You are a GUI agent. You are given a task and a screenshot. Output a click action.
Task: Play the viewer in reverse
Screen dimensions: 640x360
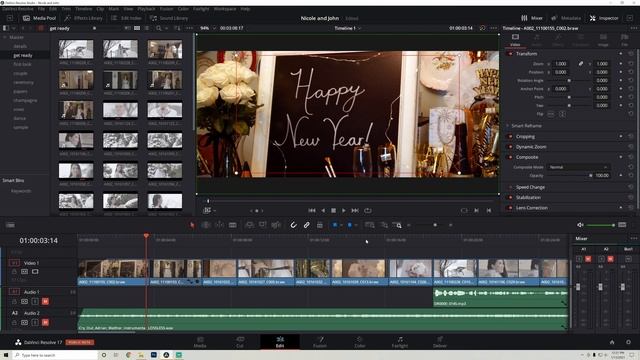[x=323, y=210]
